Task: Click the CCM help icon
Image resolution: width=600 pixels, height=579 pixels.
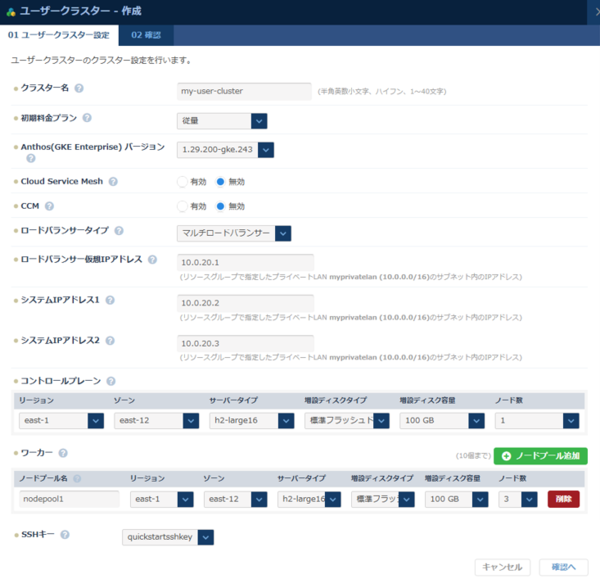Action: click(x=48, y=206)
